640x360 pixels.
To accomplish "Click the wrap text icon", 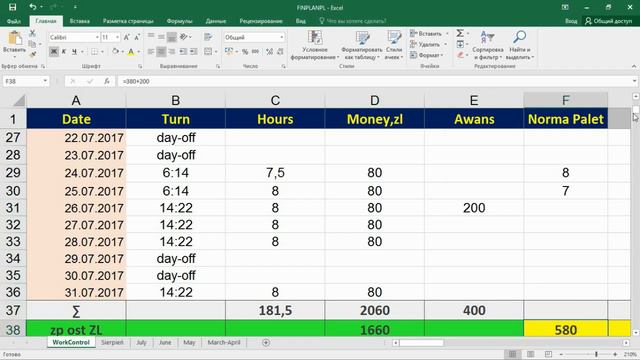I will point(208,37).
